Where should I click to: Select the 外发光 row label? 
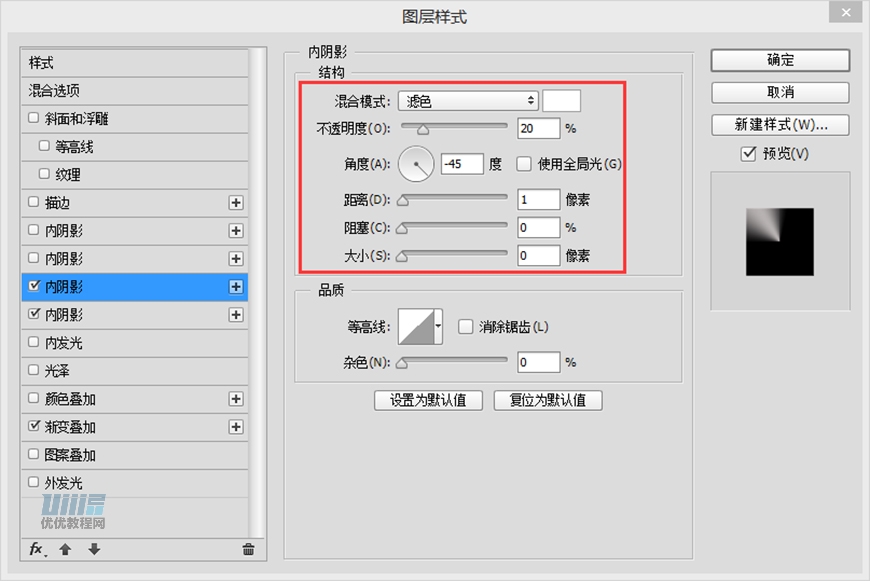click(x=63, y=483)
